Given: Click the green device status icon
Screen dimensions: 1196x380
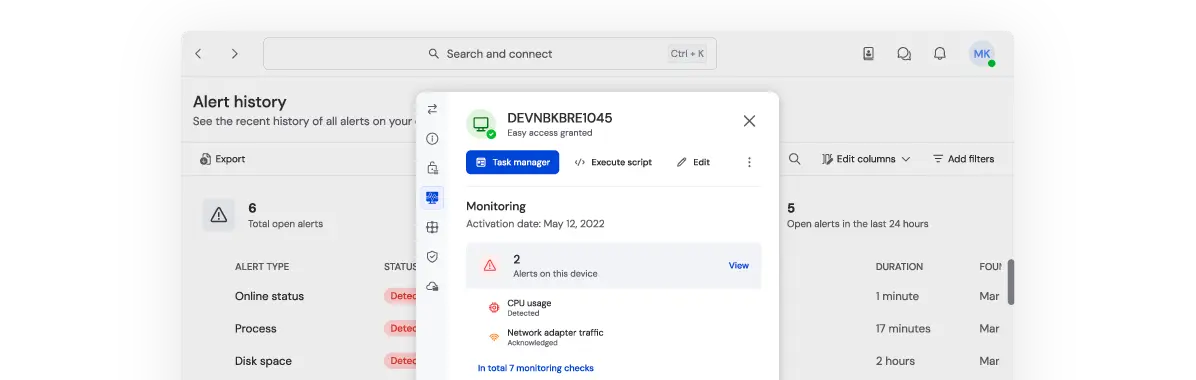Looking at the screenshot, I should coord(481,124).
